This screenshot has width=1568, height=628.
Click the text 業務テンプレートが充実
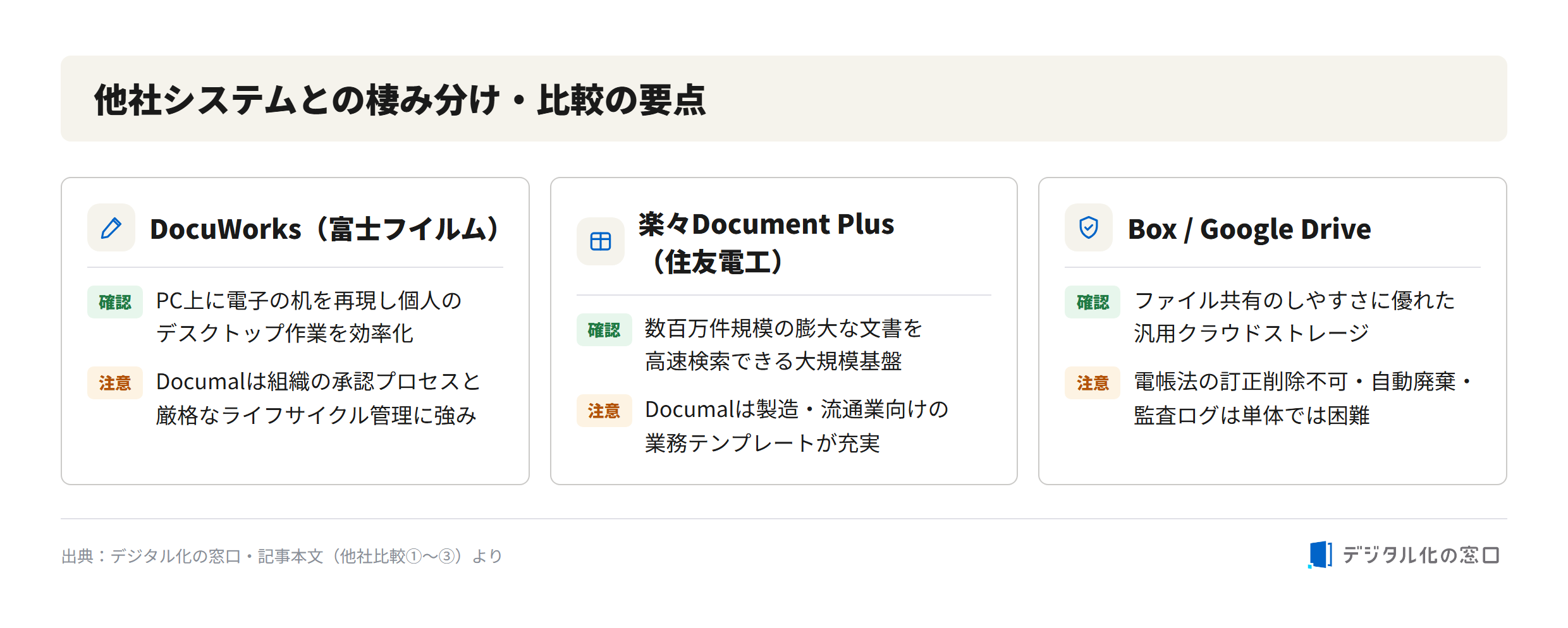[x=762, y=443]
